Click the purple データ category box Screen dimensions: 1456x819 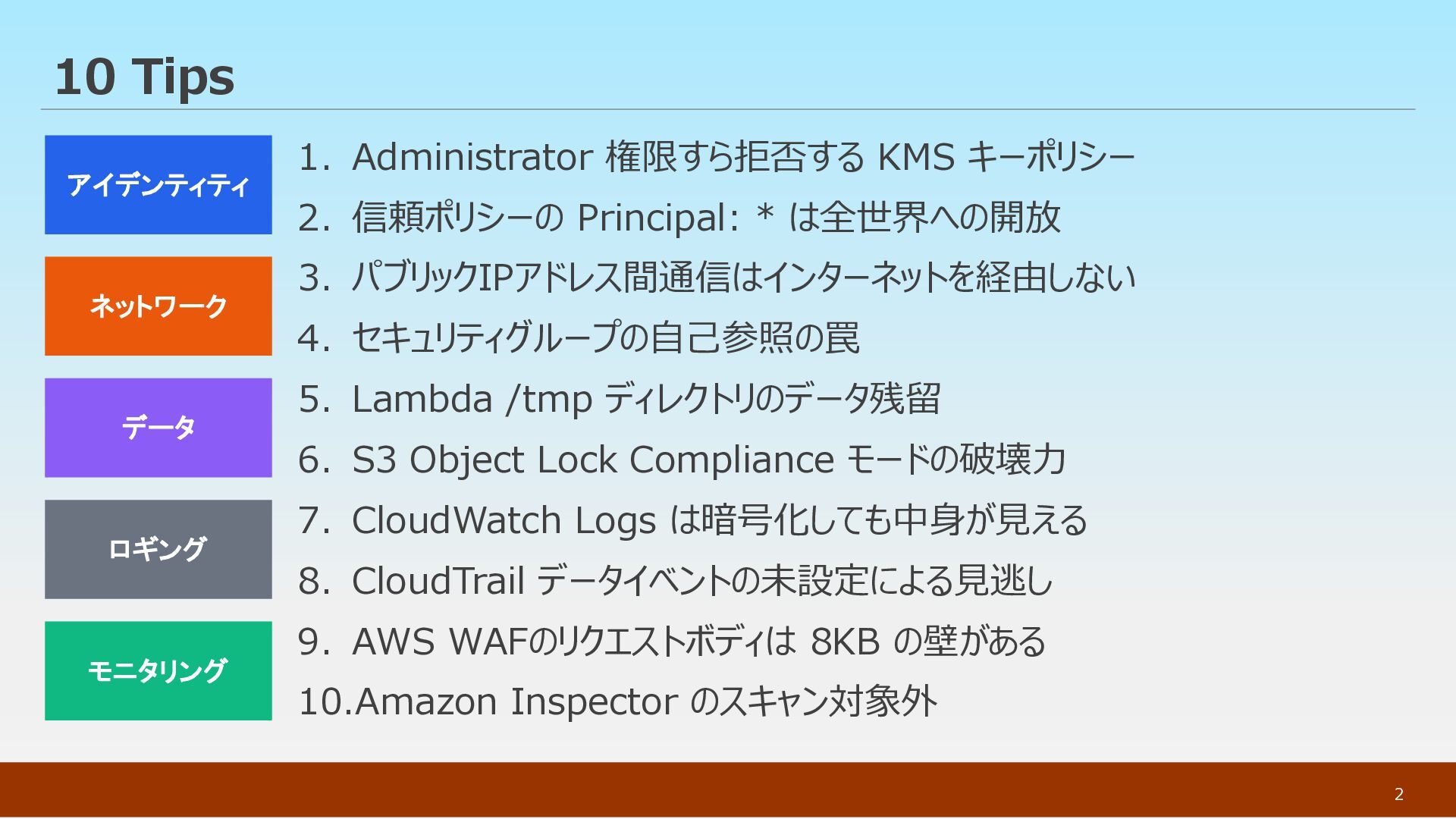tap(158, 428)
